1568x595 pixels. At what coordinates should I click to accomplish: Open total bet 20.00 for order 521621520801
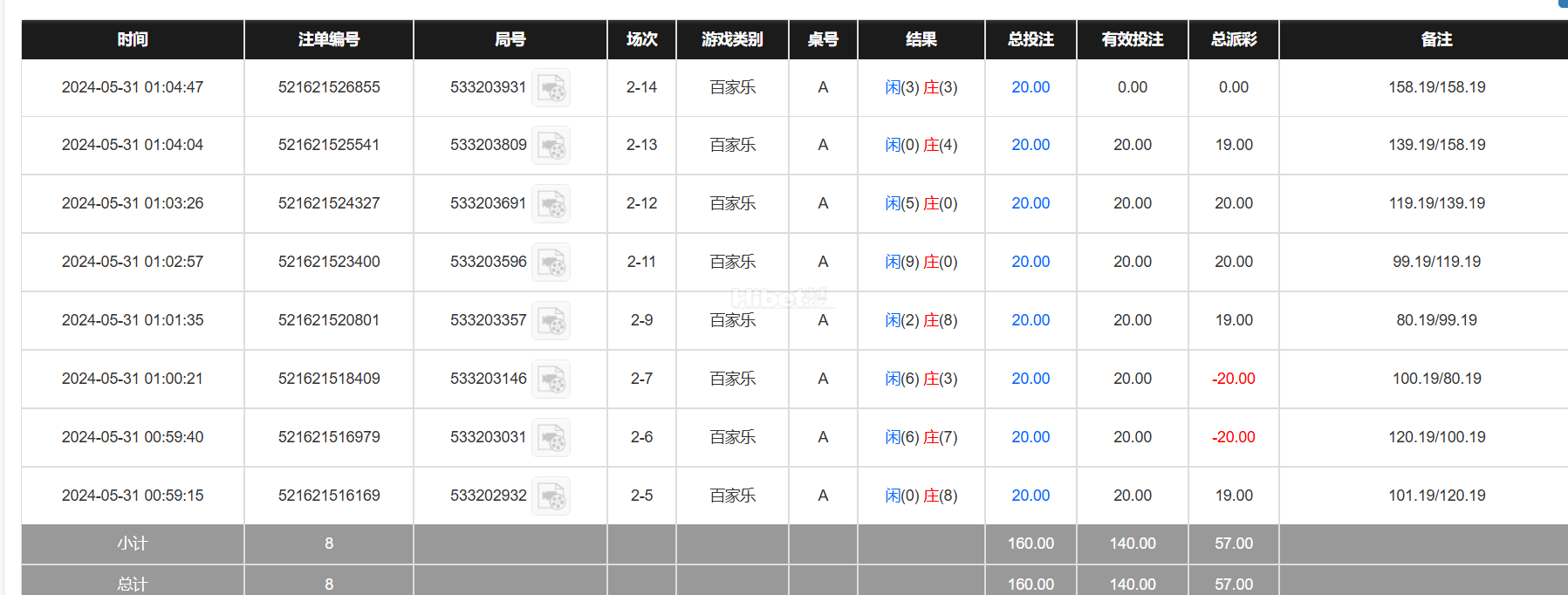click(x=1030, y=320)
